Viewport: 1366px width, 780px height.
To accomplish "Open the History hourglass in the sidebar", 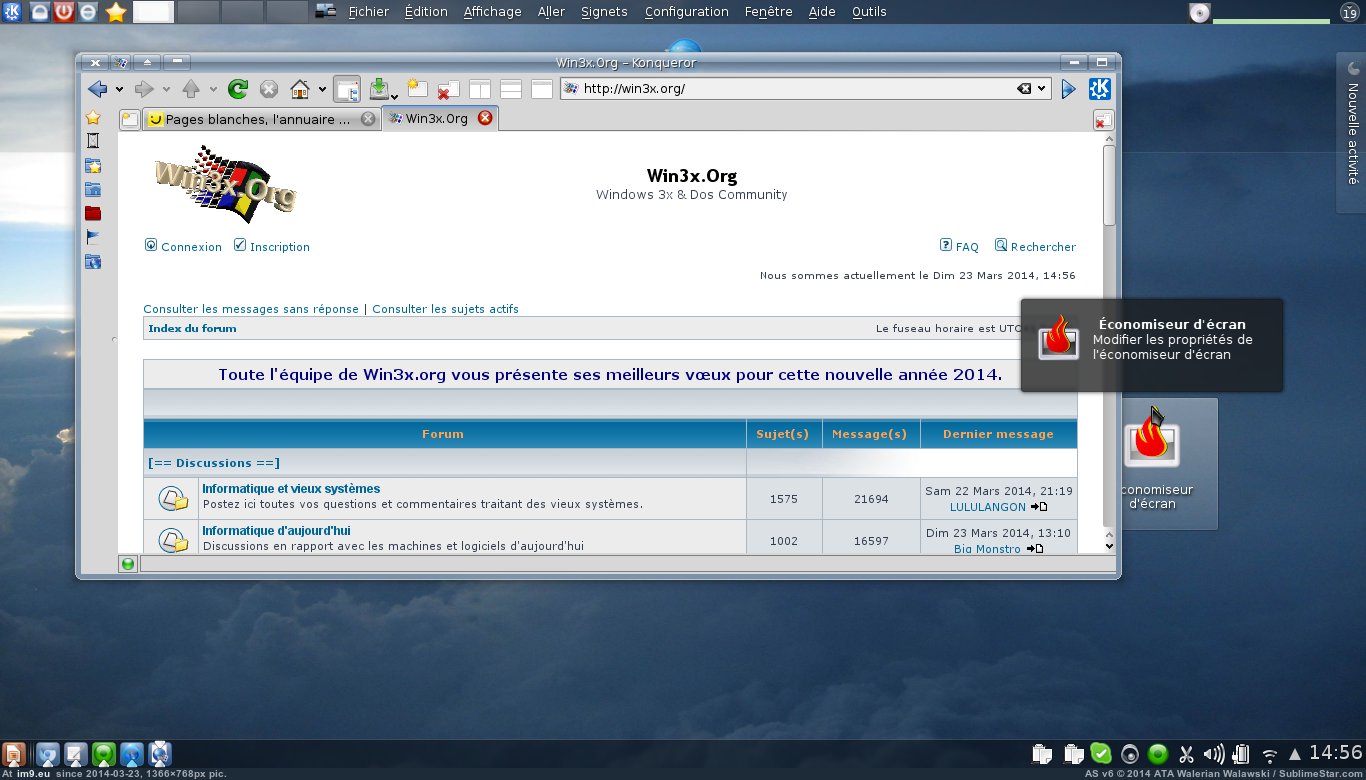I will coord(93,141).
